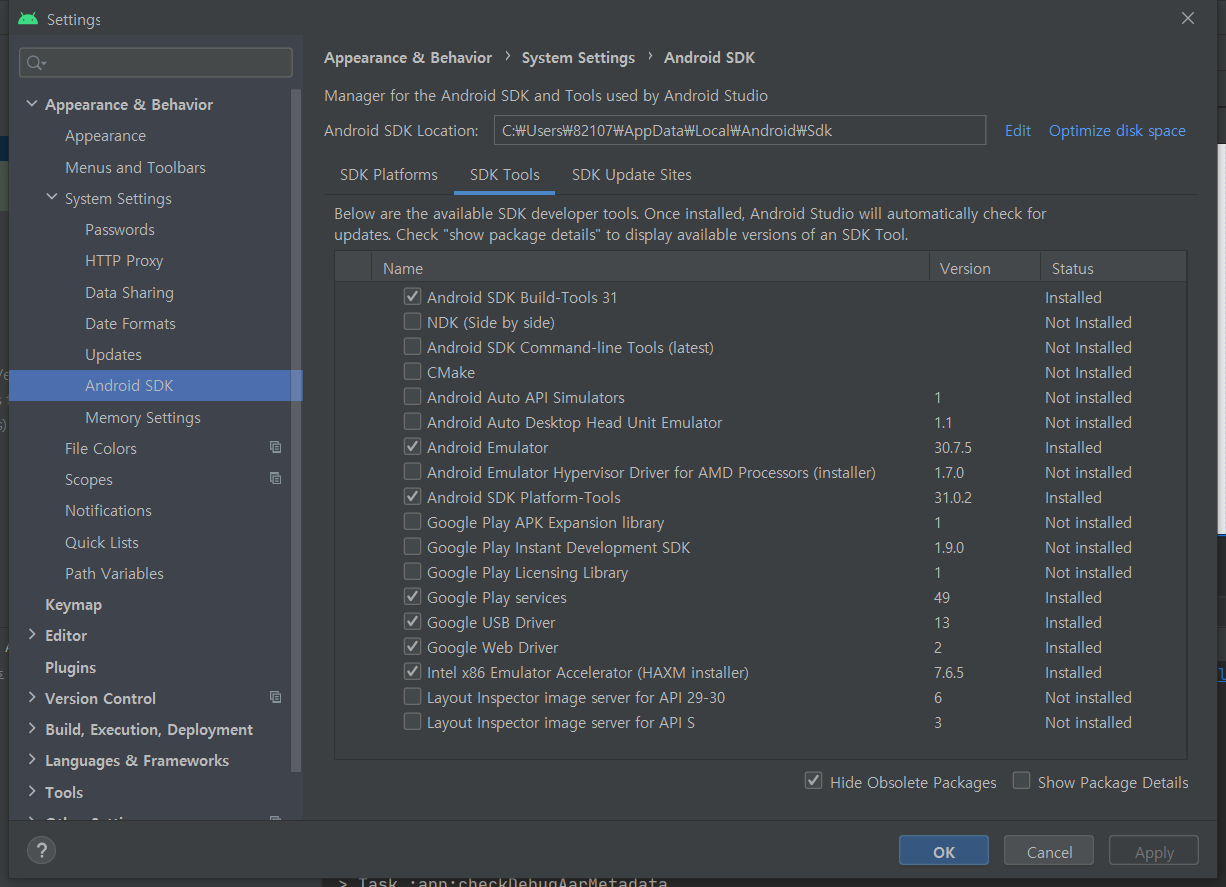
Task: Enable the CMake package for installation
Action: pos(412,371)
